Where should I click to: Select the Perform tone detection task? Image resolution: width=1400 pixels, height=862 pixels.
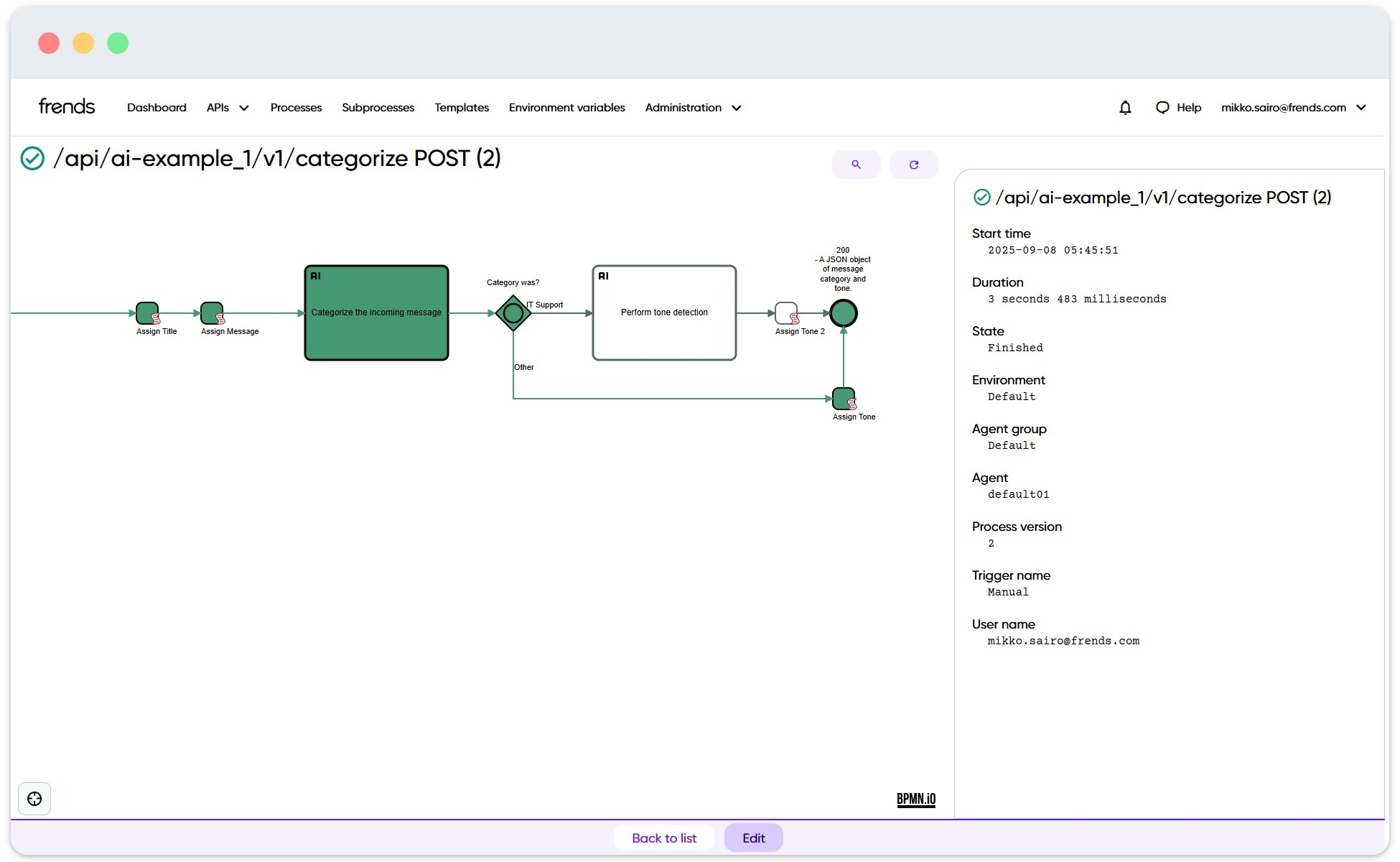coord(664,313)
